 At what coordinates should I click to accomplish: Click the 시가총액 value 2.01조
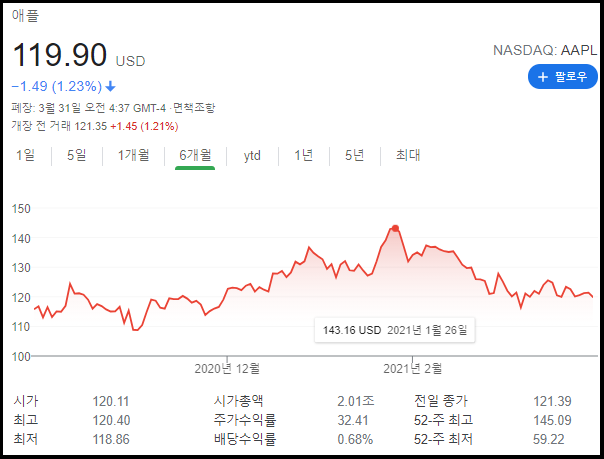pyautogui.click(x=356, y=401)
